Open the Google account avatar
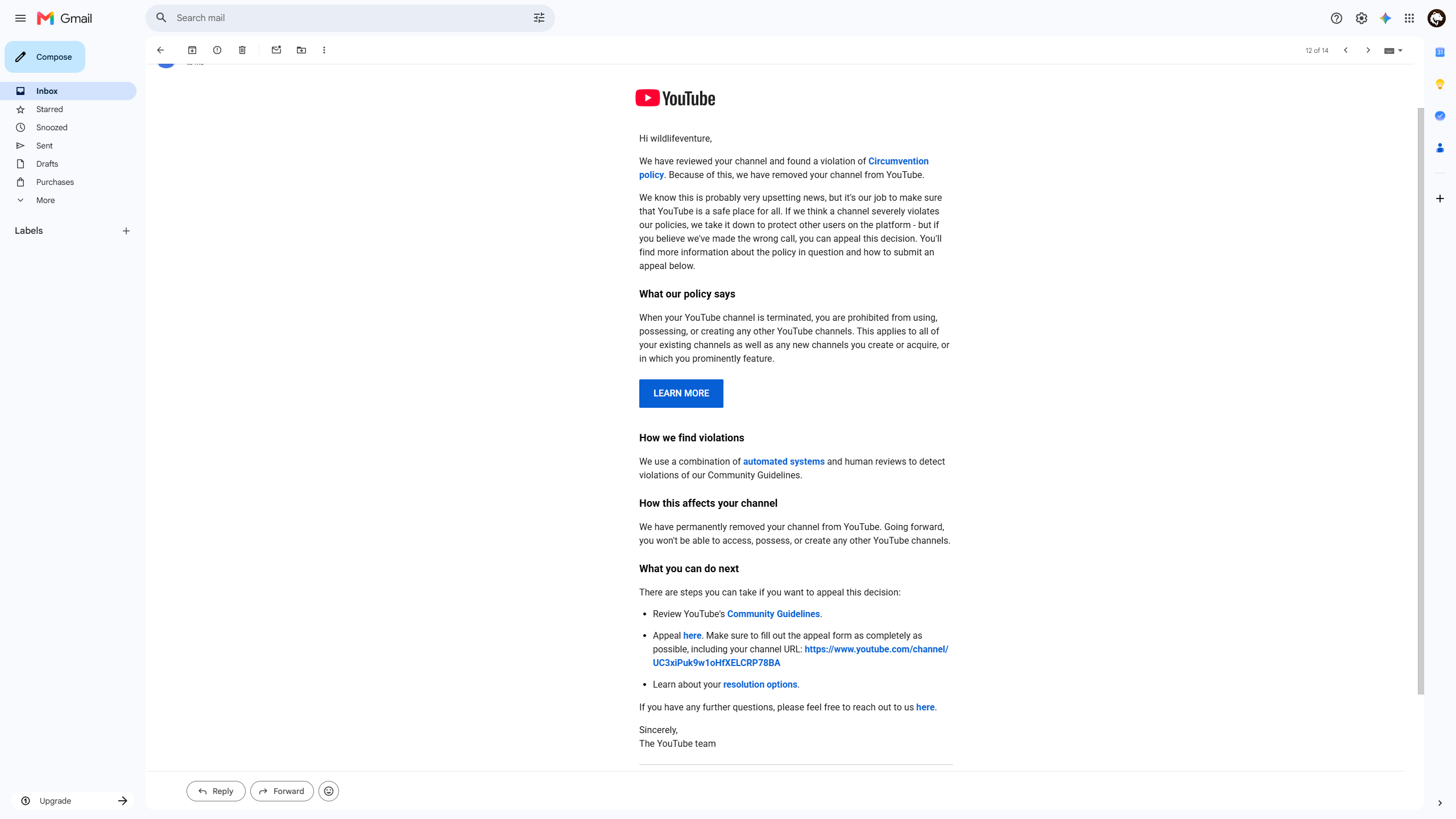Screen dimensions: 1456x819 tap(1436, 18)
